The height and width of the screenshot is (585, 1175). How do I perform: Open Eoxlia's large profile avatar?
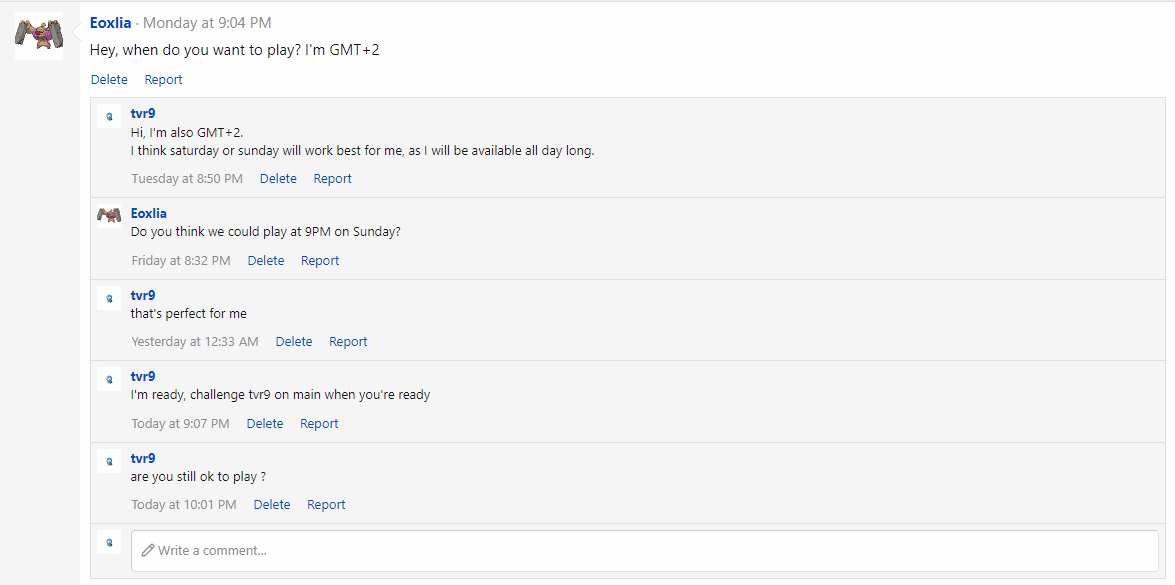(39, 36)
